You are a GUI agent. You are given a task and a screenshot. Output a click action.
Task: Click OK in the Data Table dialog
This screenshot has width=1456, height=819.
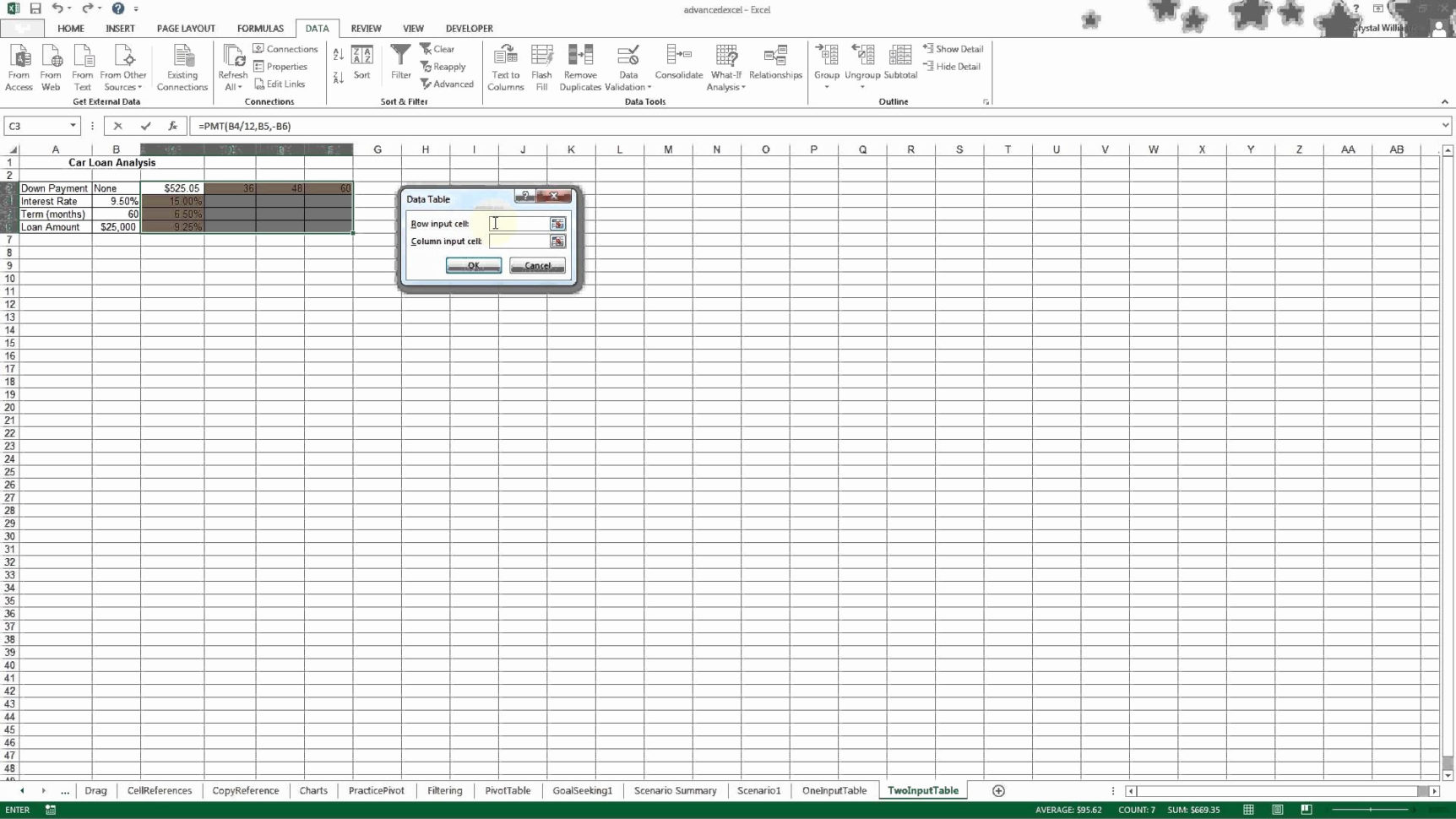[474, 265]
